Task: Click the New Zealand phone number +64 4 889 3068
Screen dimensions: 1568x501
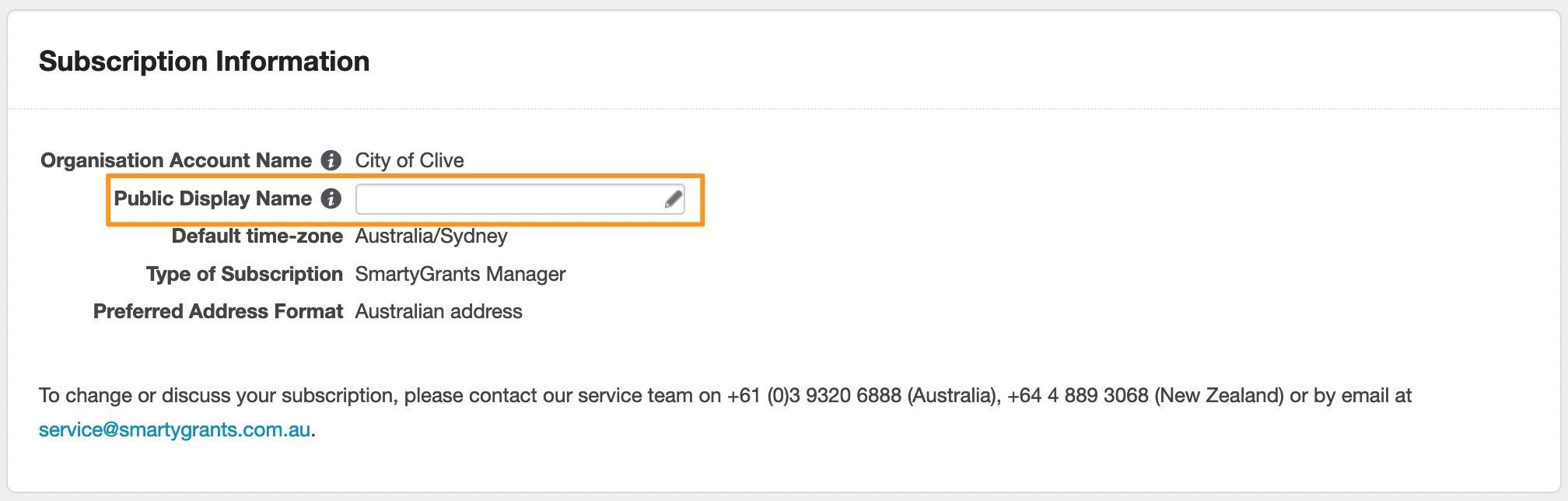Action: 1077,395
